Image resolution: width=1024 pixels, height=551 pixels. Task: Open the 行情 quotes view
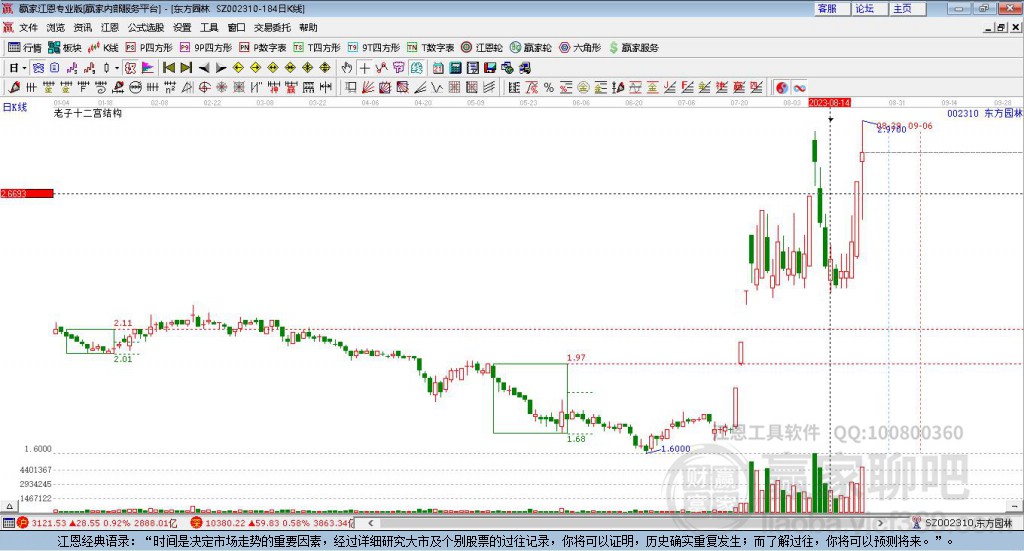click(24, 48)
